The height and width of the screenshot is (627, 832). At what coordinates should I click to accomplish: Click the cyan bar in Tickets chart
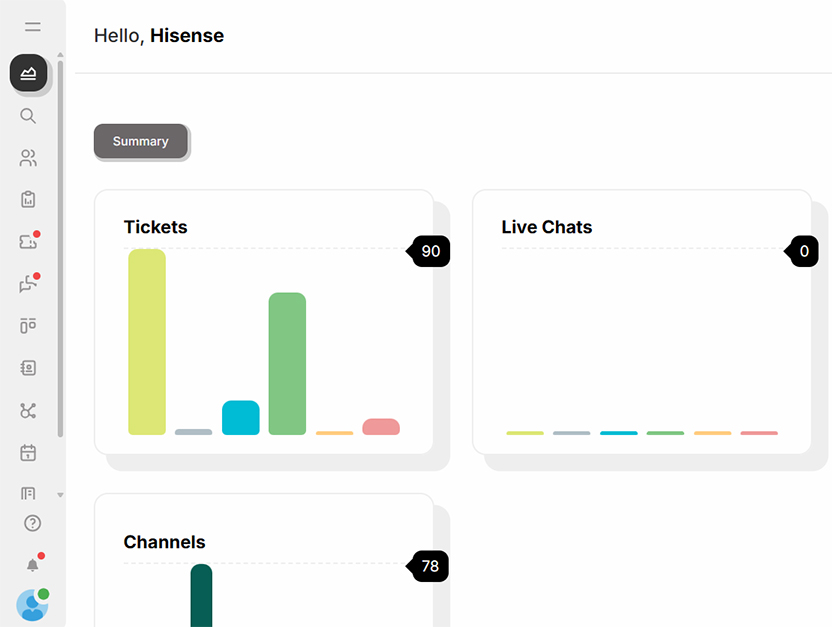point(240,418)
